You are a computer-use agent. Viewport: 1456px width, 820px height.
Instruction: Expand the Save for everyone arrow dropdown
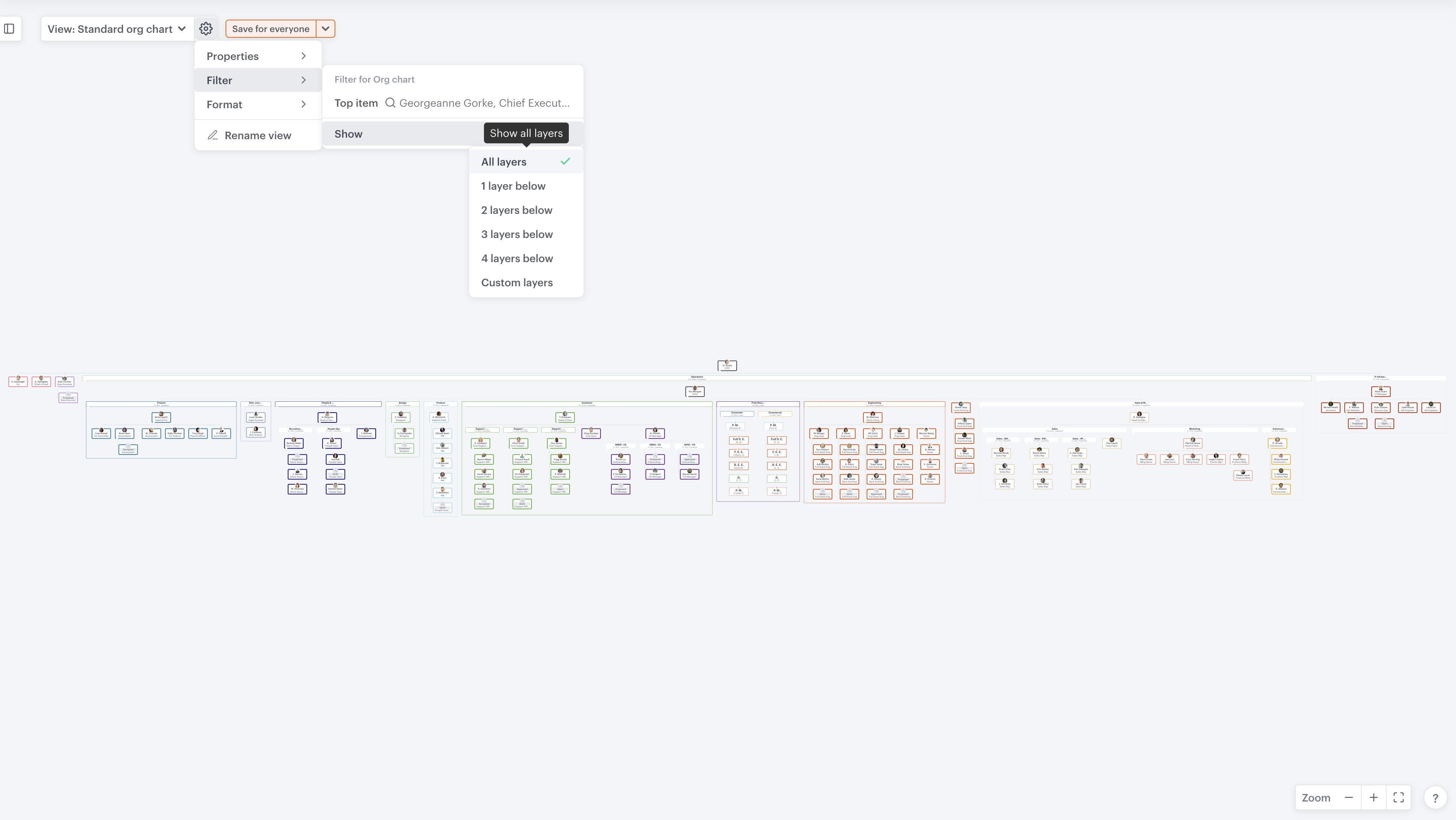coord(325,29)
